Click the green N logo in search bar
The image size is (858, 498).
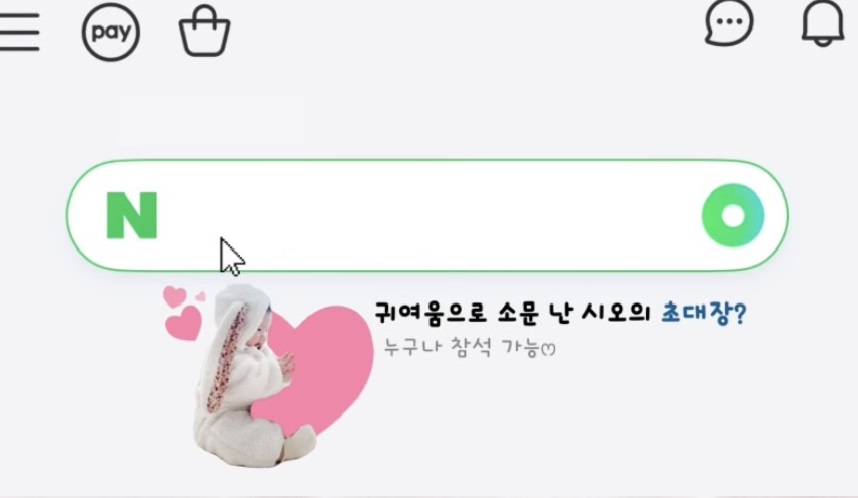(x=132, y=215)
